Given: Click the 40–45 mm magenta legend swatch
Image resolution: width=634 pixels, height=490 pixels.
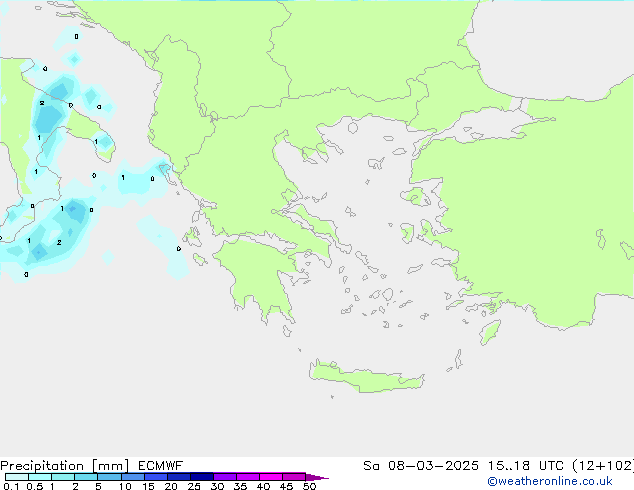Looking at the screenshot, I should point(271,477).
